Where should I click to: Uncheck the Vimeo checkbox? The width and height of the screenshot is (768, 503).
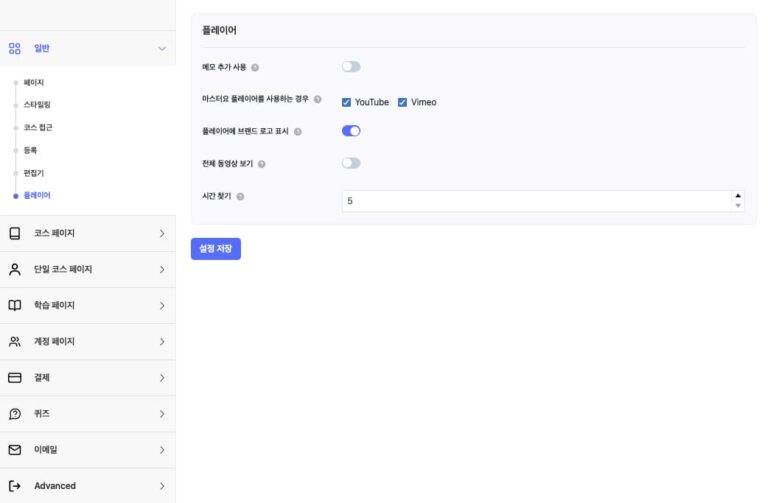403,102
